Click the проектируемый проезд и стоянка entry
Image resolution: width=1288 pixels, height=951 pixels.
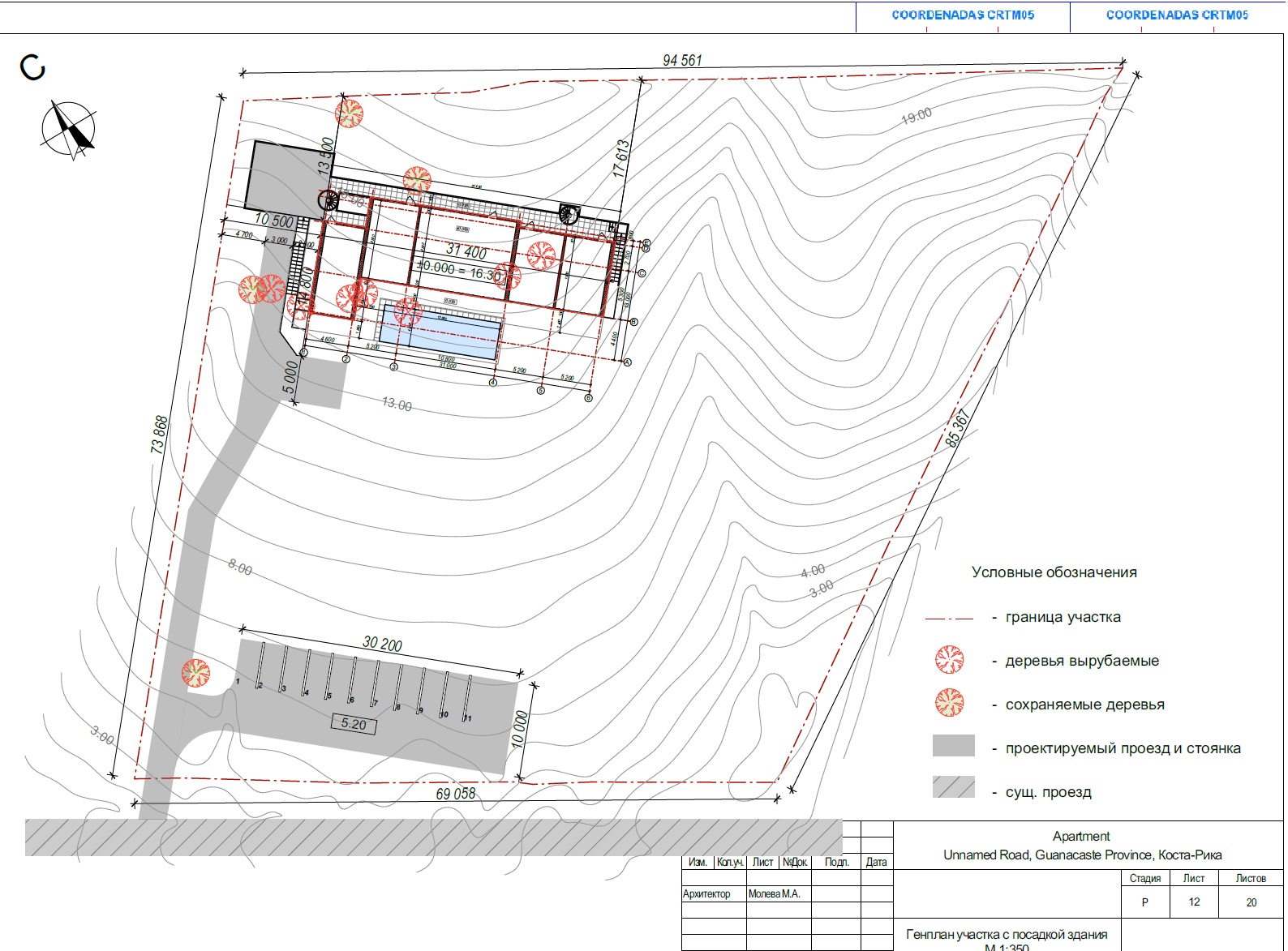tap(1123, 748)
